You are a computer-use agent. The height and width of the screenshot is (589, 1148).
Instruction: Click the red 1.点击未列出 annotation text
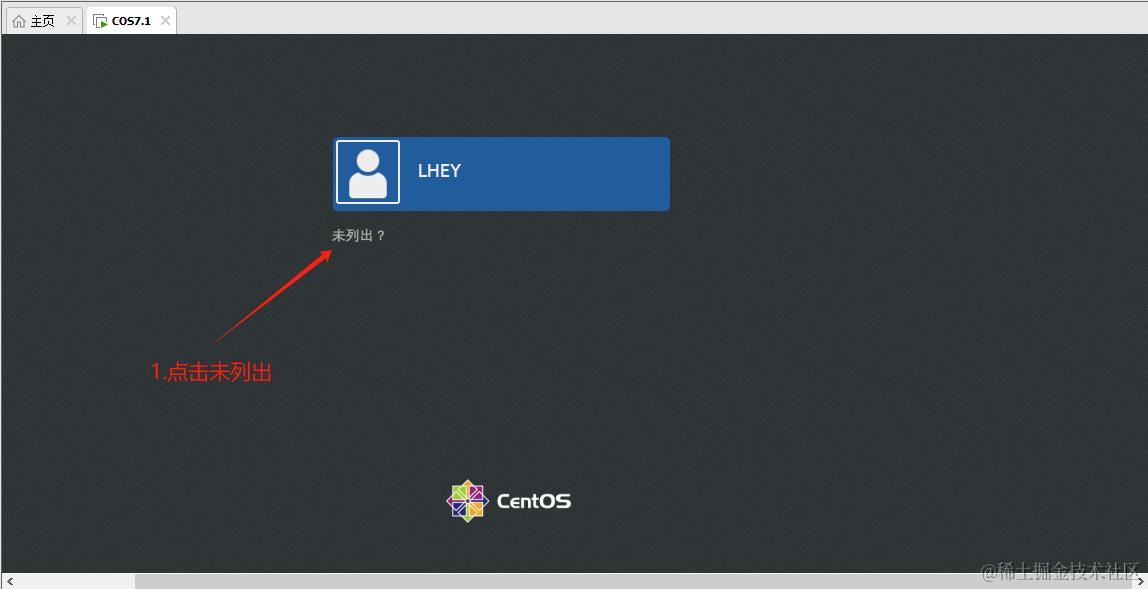212,372
